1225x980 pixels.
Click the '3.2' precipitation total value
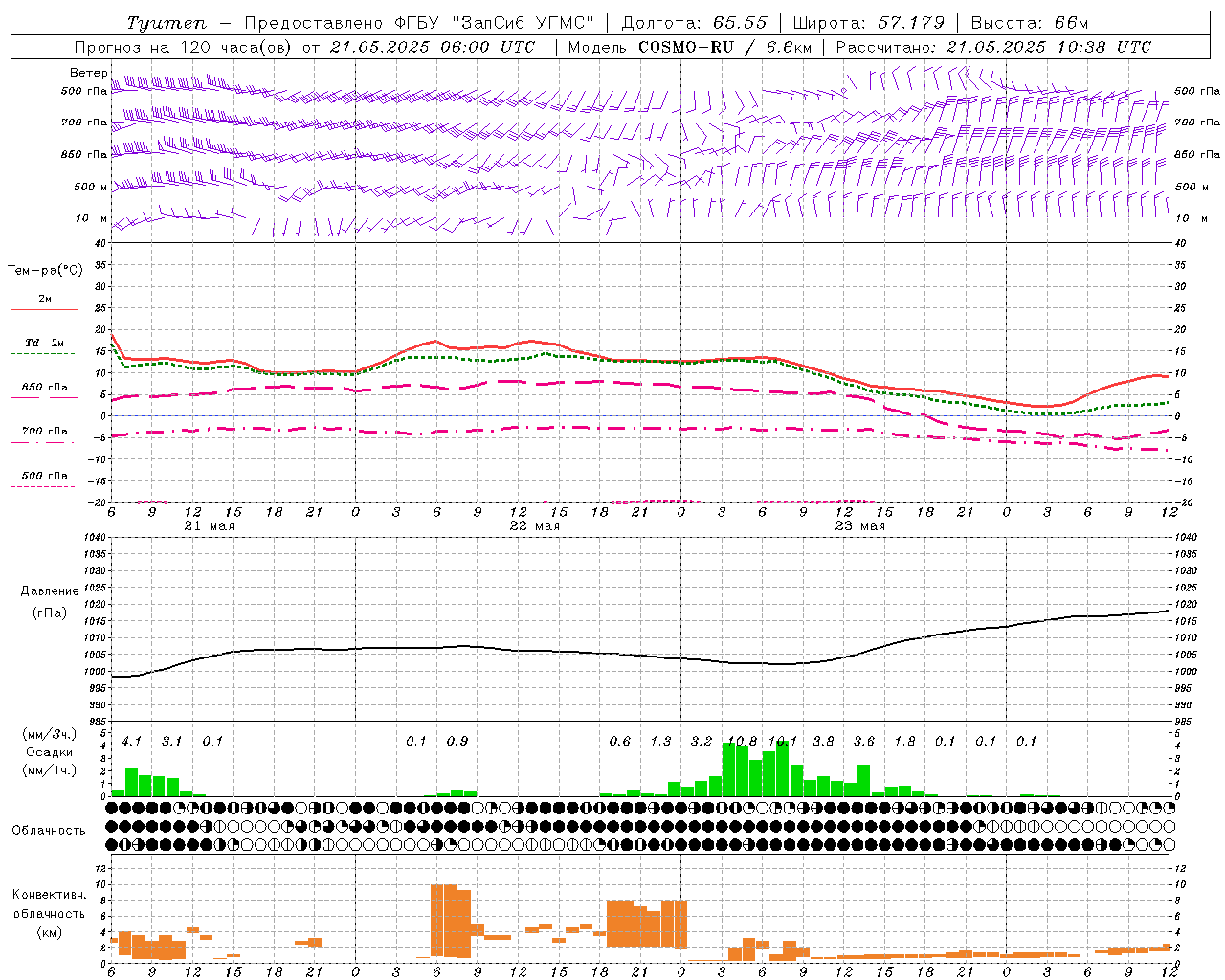pyautogui.click(x=702, y=741)
